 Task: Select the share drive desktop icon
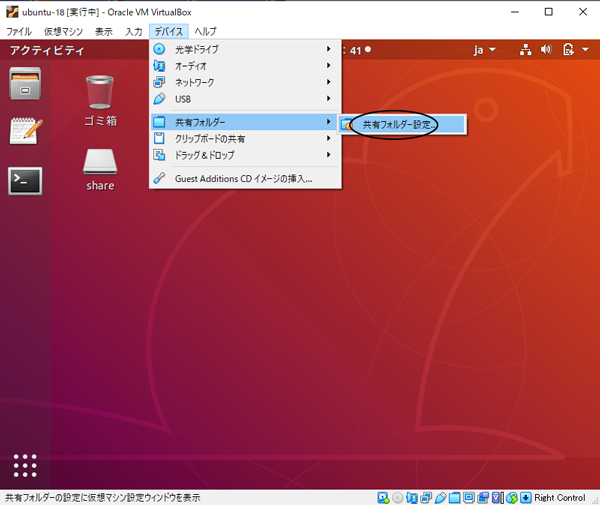click(100, 169)
